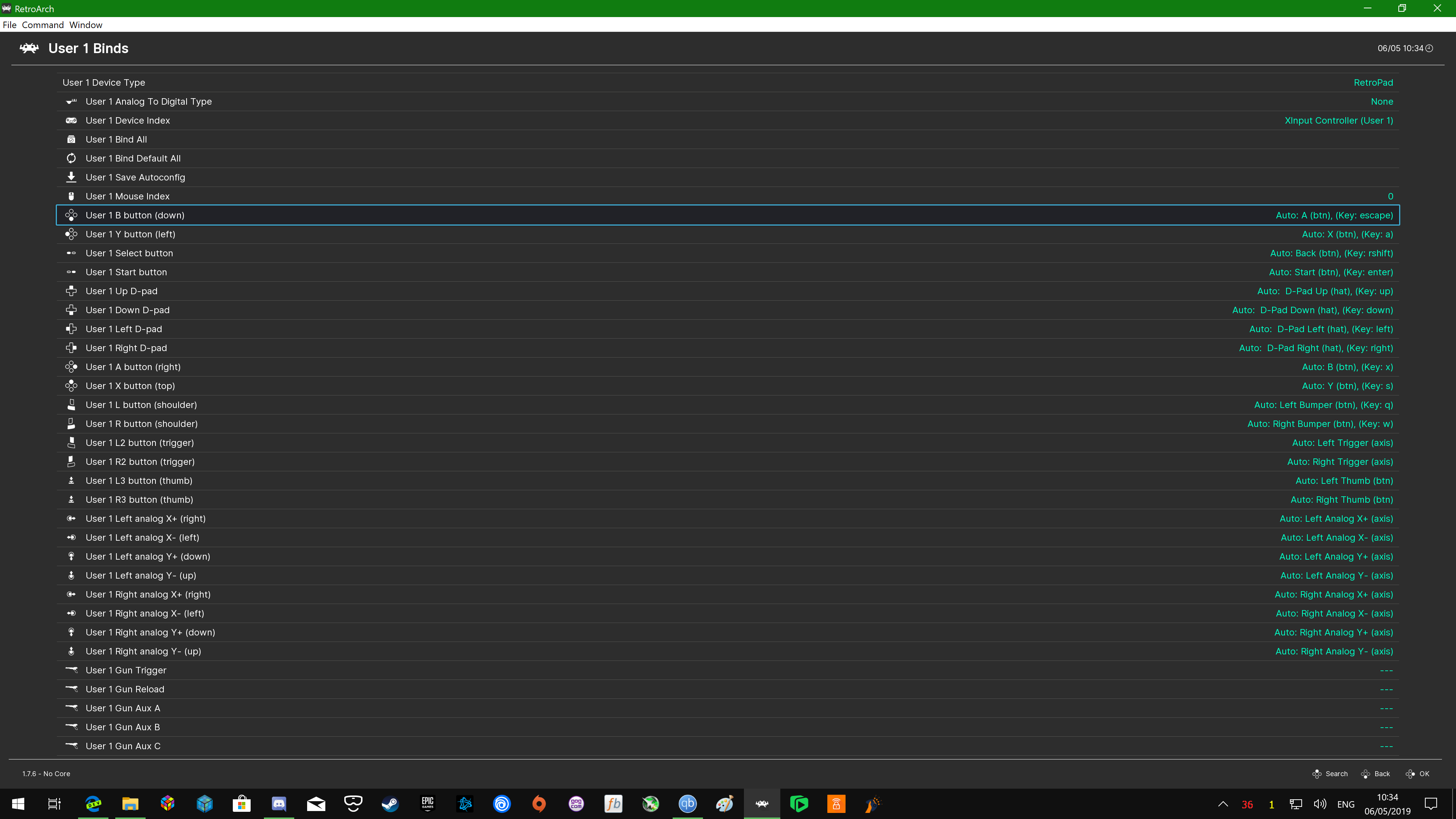1456x819 pixels.
Task: Click the A button (right) icon
Action: pyautogui.click(x=71, y=367)
